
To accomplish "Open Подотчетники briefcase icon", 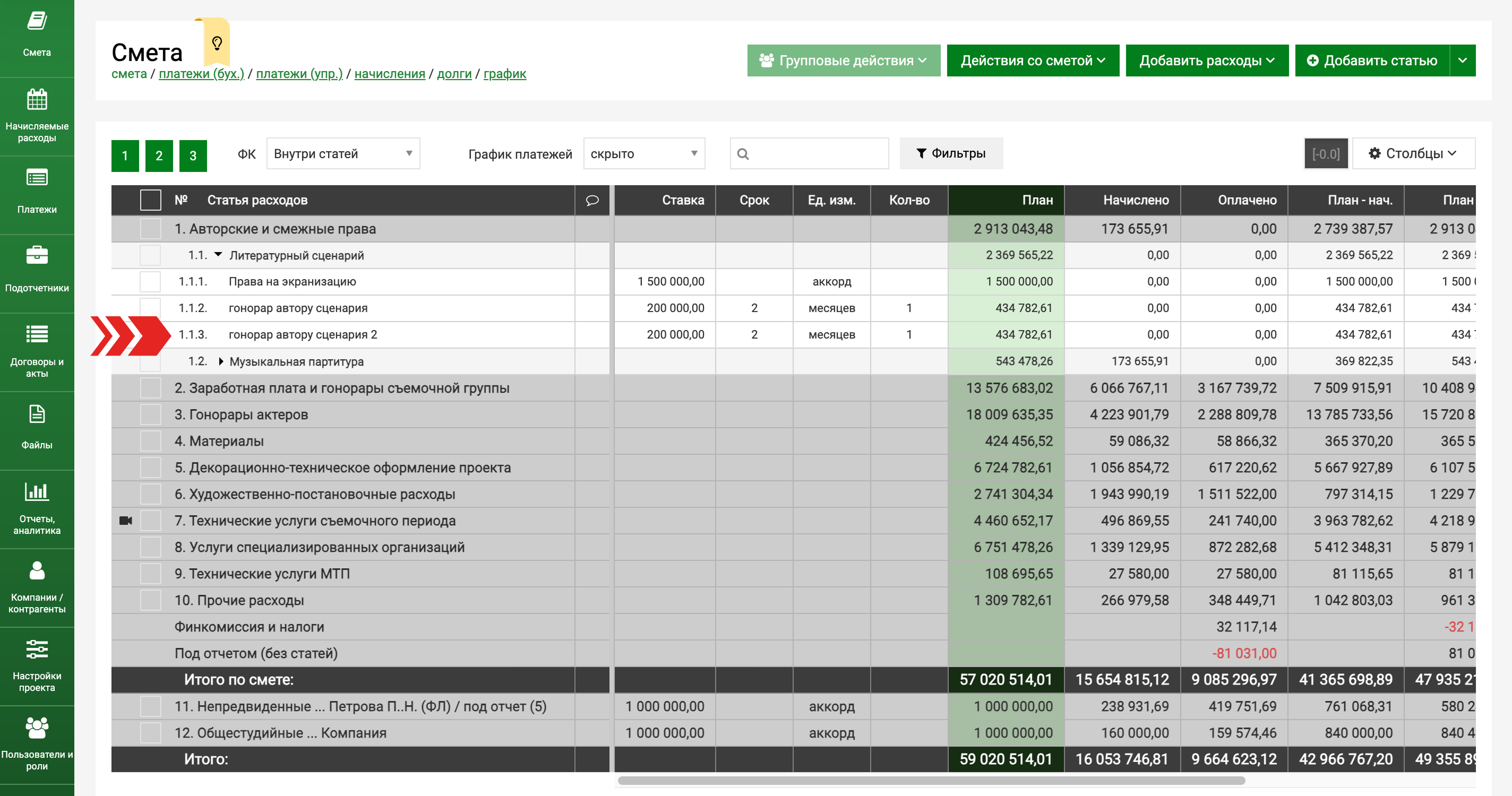I will tap(37, 255).
